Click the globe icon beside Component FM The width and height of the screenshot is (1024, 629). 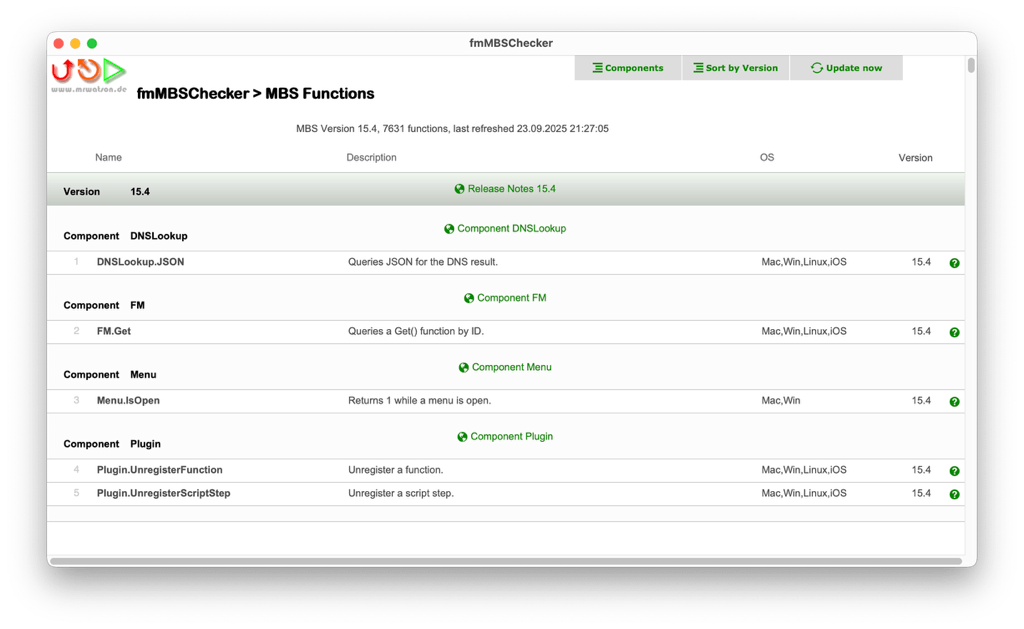[468, 297]
